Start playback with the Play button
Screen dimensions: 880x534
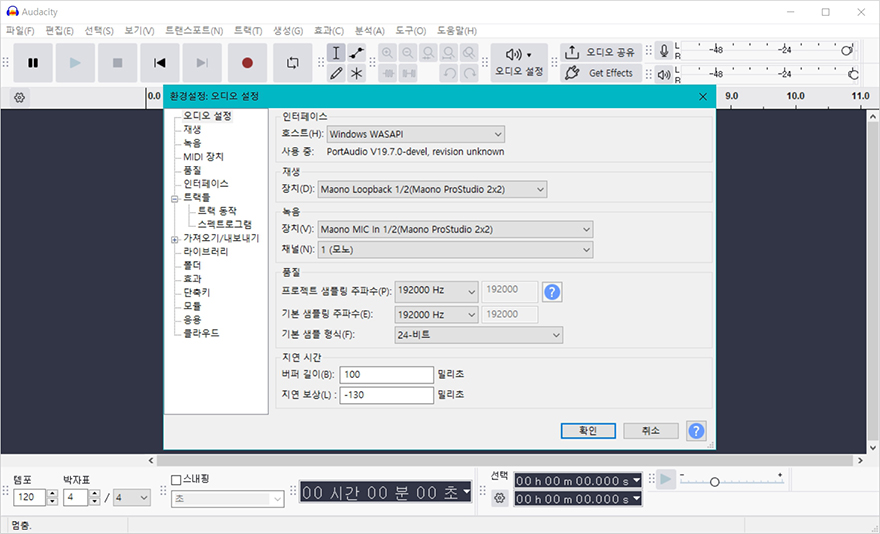click(x=75, y=63)
